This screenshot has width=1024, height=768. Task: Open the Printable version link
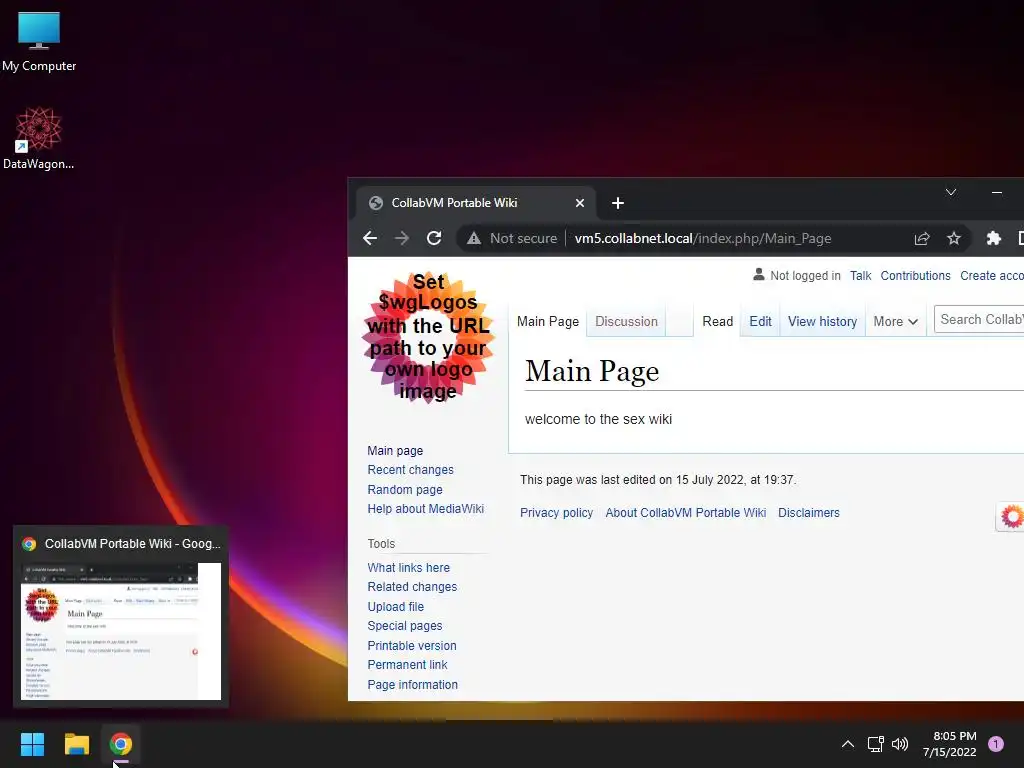point(411,646)
